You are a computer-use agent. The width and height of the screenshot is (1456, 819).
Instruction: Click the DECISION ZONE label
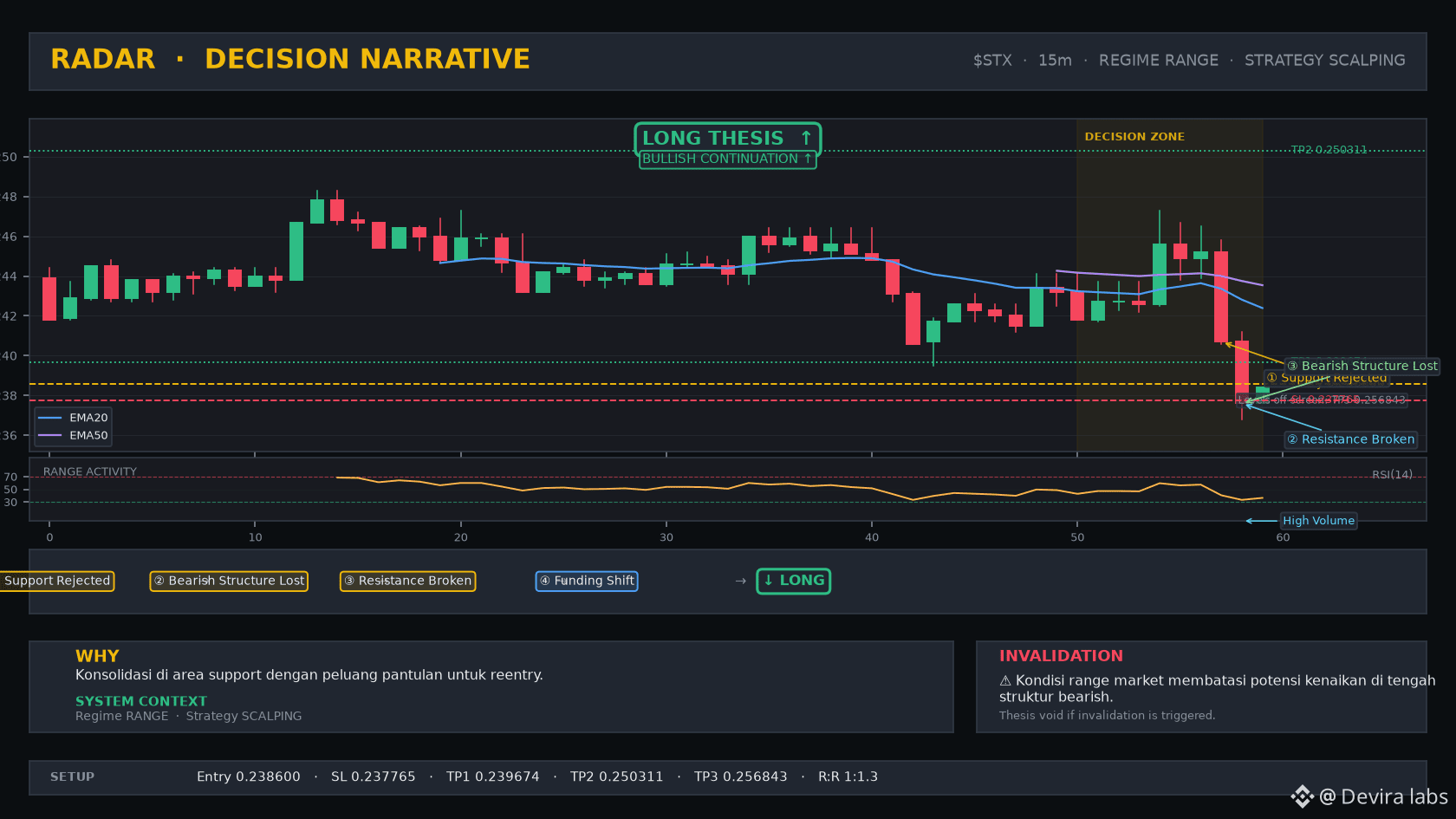[x=1134, y=137]
